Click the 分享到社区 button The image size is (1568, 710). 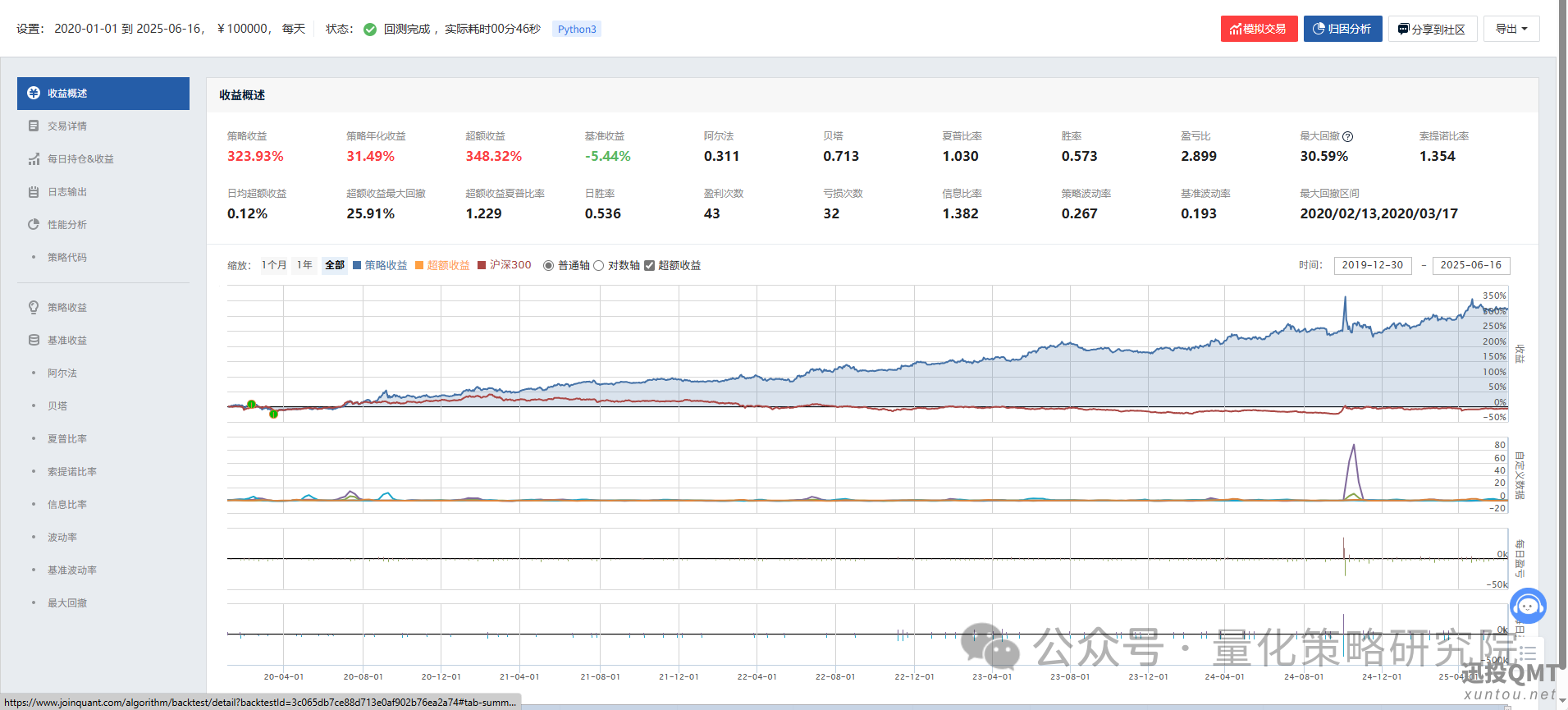tap(1433, 29)
